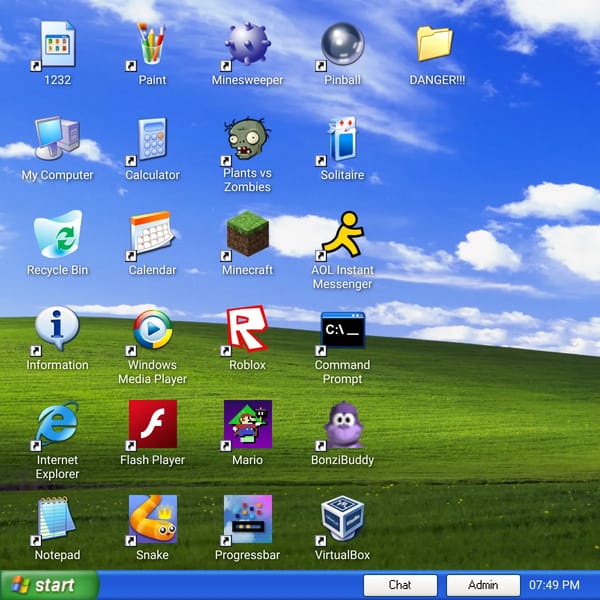Click the Solitaire cards icon
The height and width of the screenshot is (600, 600).
click(342, 140)
